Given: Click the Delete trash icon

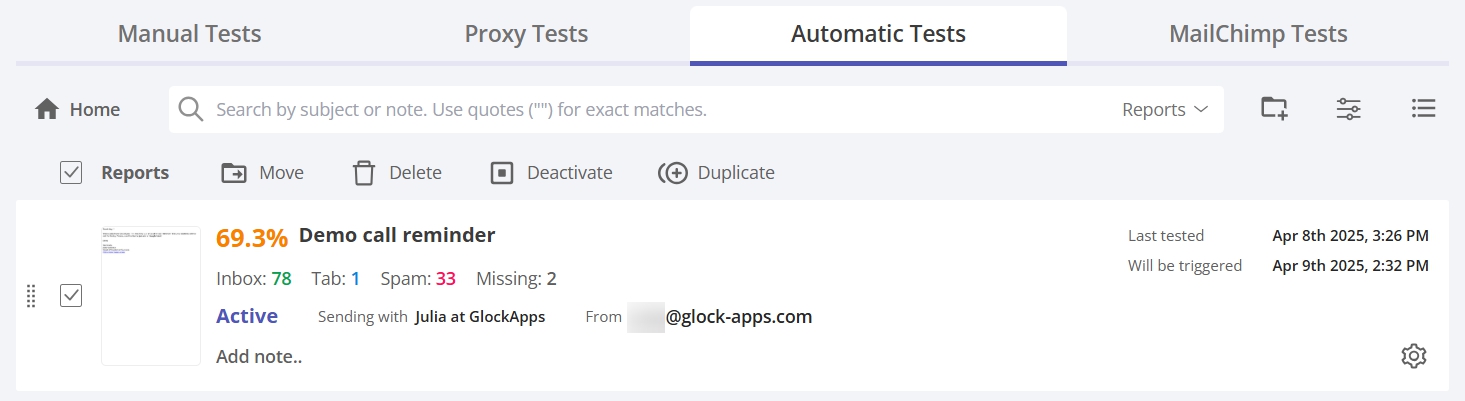Looking at the screenshot, I should coord(364,173).
